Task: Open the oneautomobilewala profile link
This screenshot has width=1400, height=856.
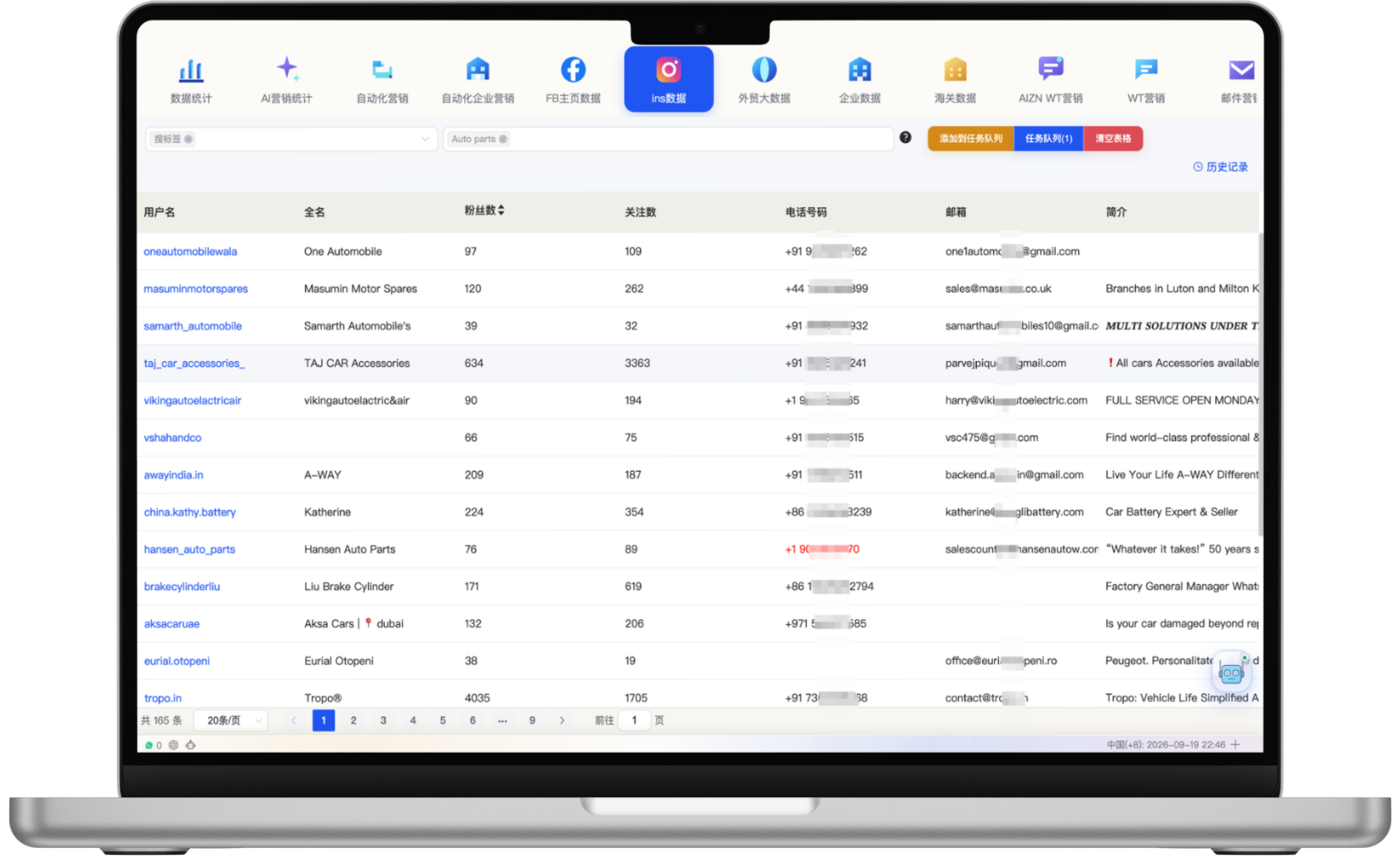Action: coord(190,252)
